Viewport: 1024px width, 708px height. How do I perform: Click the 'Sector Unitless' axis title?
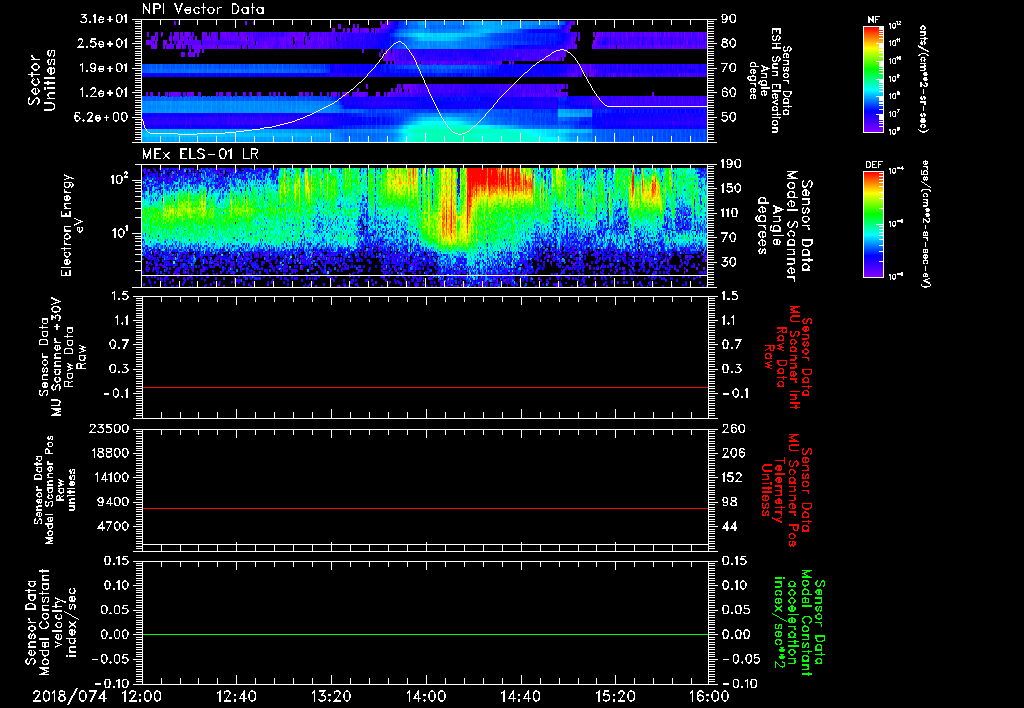click(42, 80)
